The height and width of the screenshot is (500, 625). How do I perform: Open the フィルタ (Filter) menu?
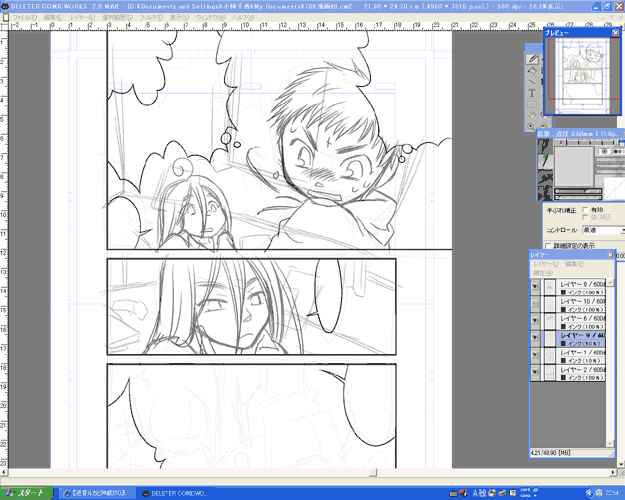[151, 18]
